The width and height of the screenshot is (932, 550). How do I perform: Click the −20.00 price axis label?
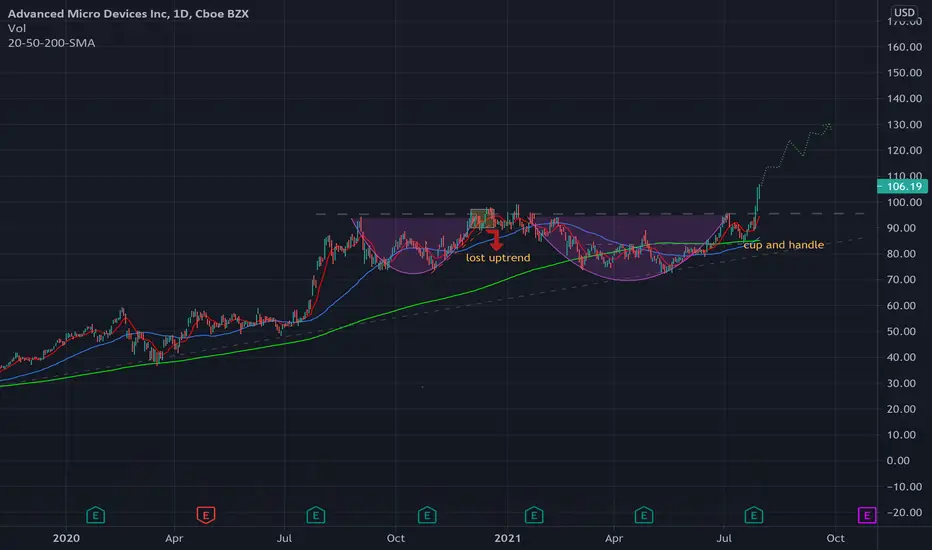(x=905, y=513)
